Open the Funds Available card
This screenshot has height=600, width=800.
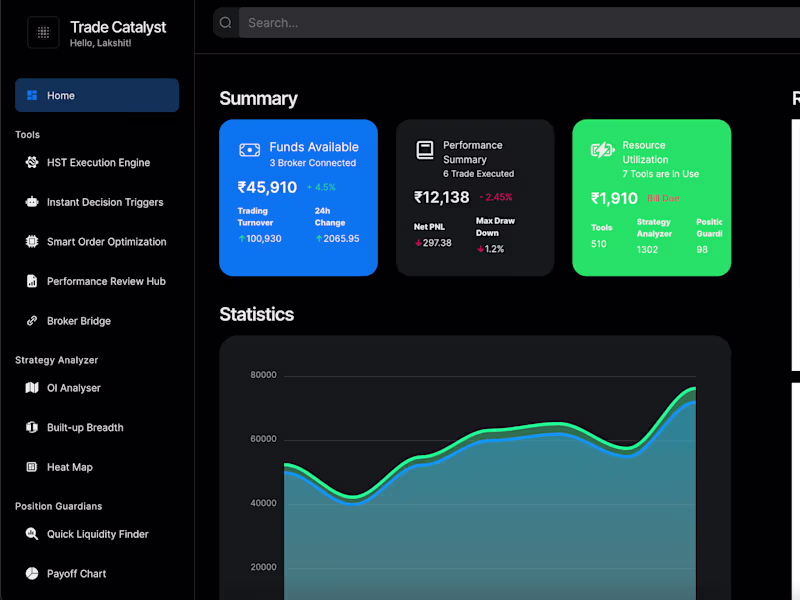tap(298, 198)
